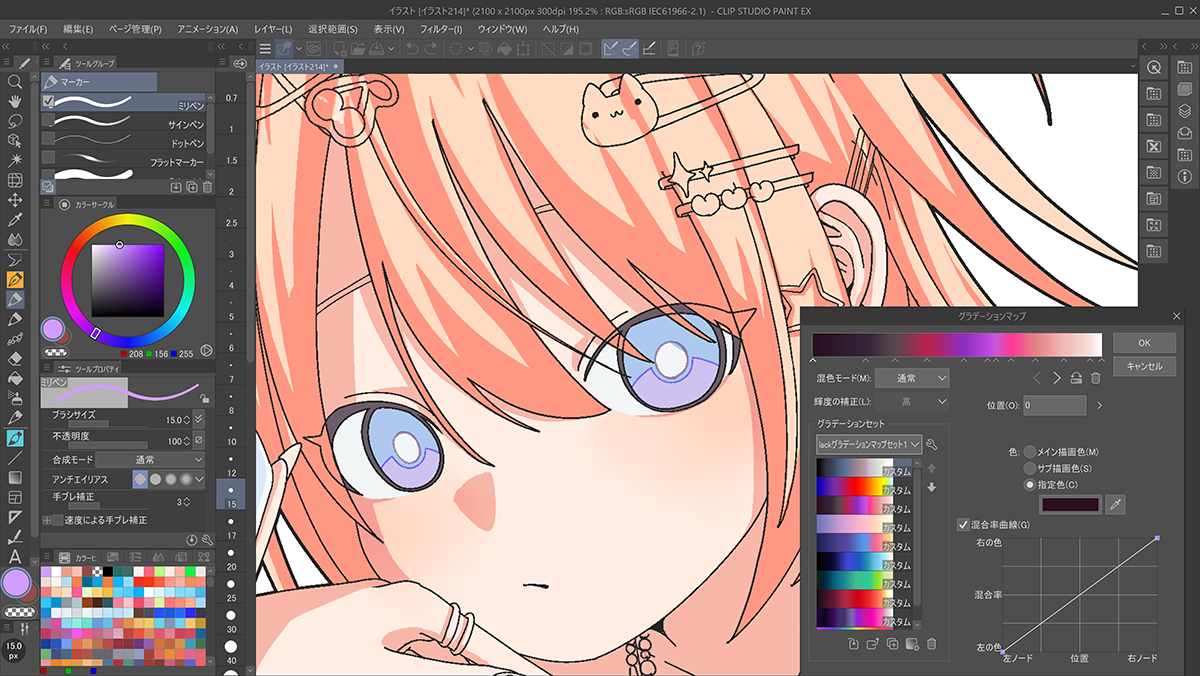Image resolution: width=1200 pixels, height=676 pixels.
Task: Uncheck the 混合率曲線 checkbox
Action: [x=964, y=525]
